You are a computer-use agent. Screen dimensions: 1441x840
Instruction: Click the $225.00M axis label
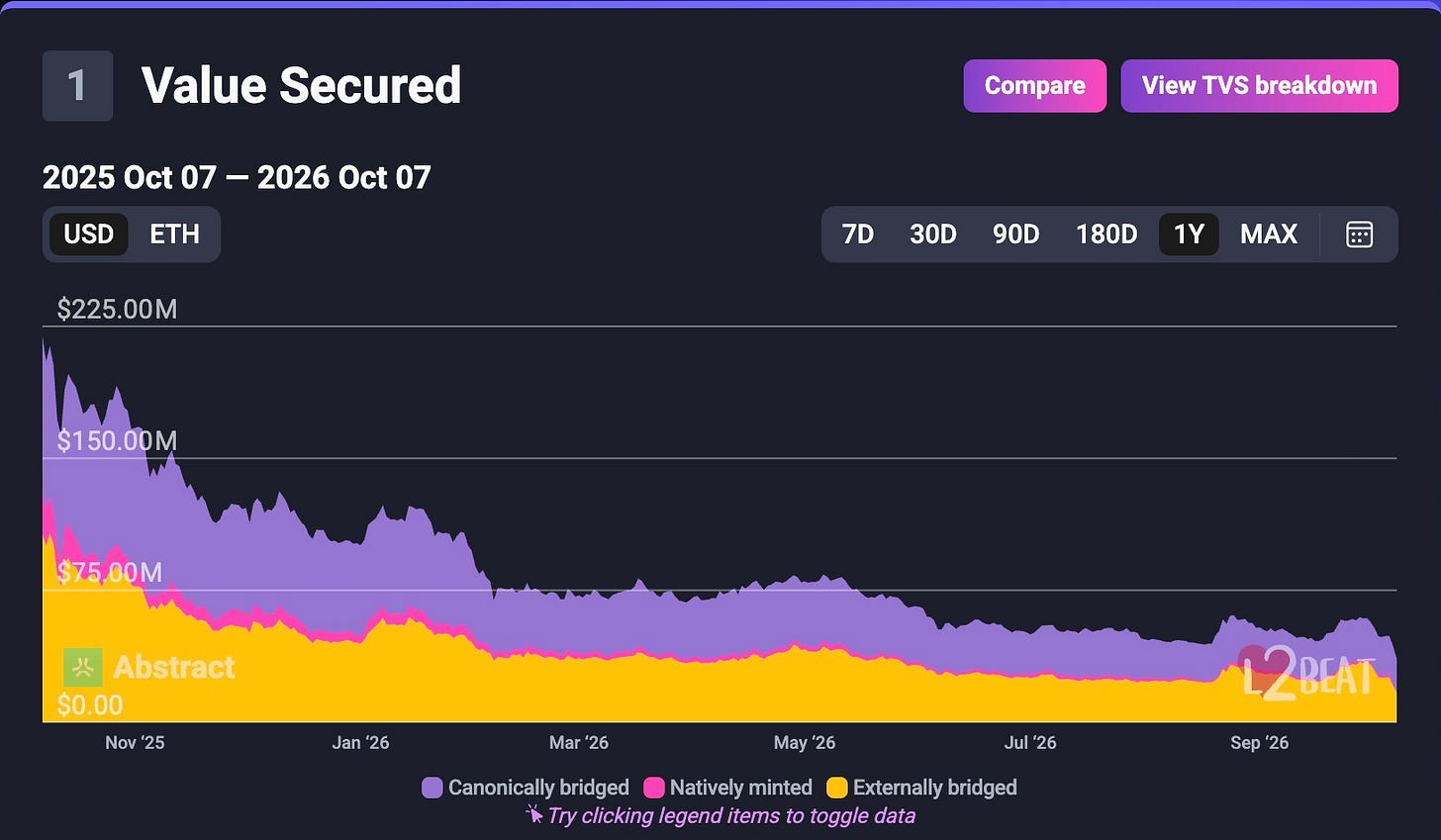[x=117, y=310]
